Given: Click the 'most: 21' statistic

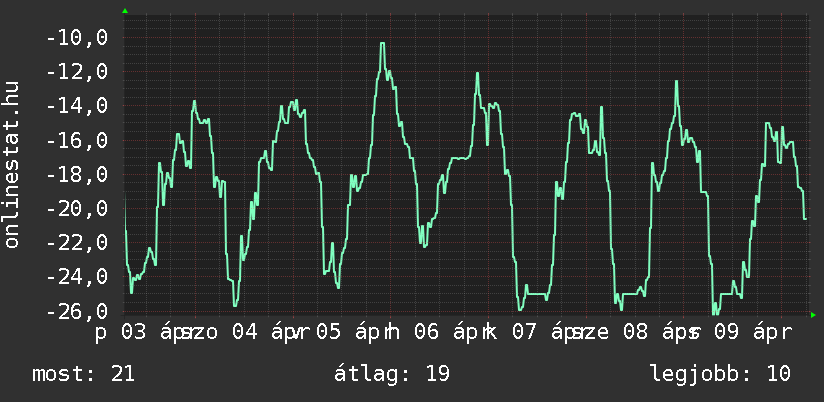Looking at the screenshot, I should 83,374.
